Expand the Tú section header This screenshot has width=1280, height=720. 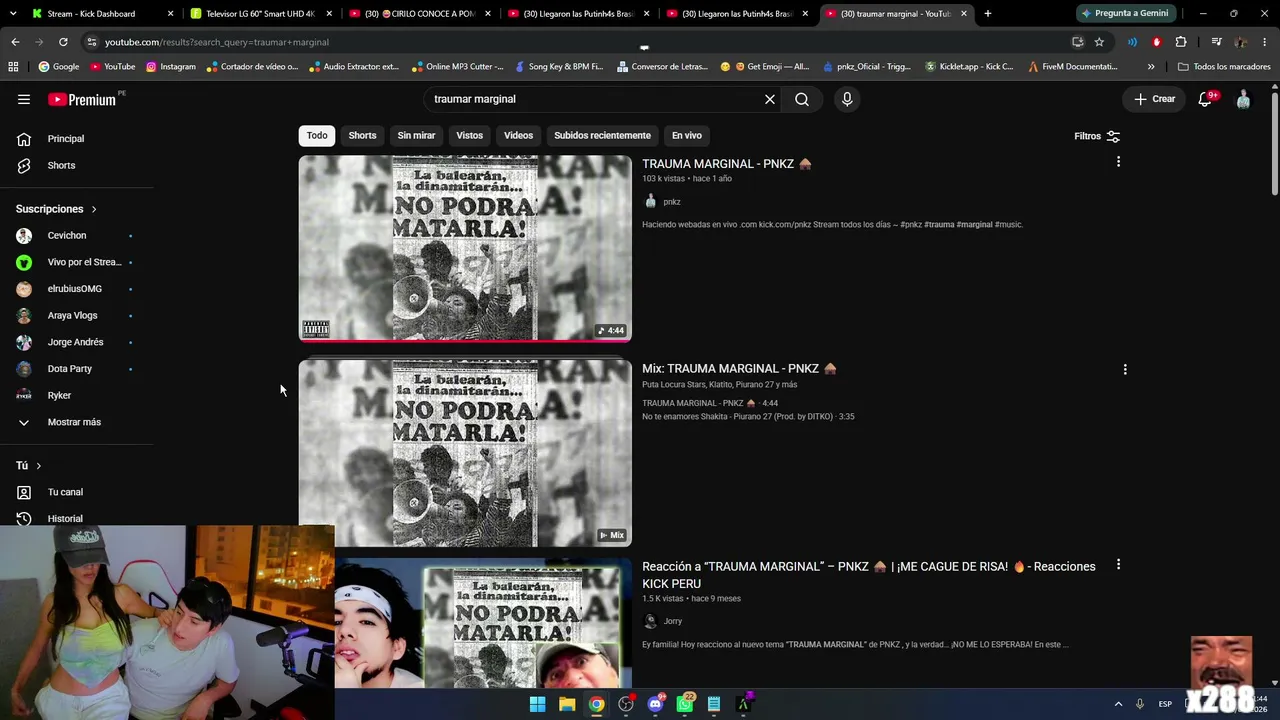pos(29,466)
